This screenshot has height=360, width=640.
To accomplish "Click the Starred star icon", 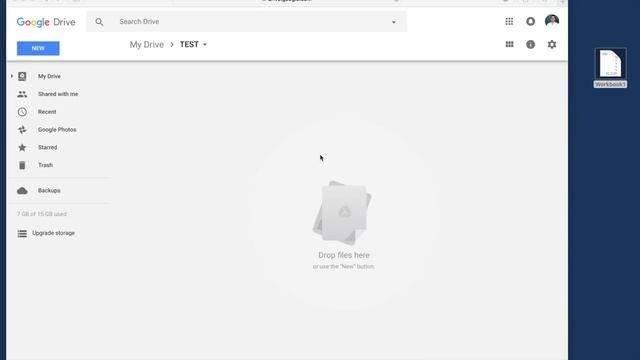I will click(22, 147).
